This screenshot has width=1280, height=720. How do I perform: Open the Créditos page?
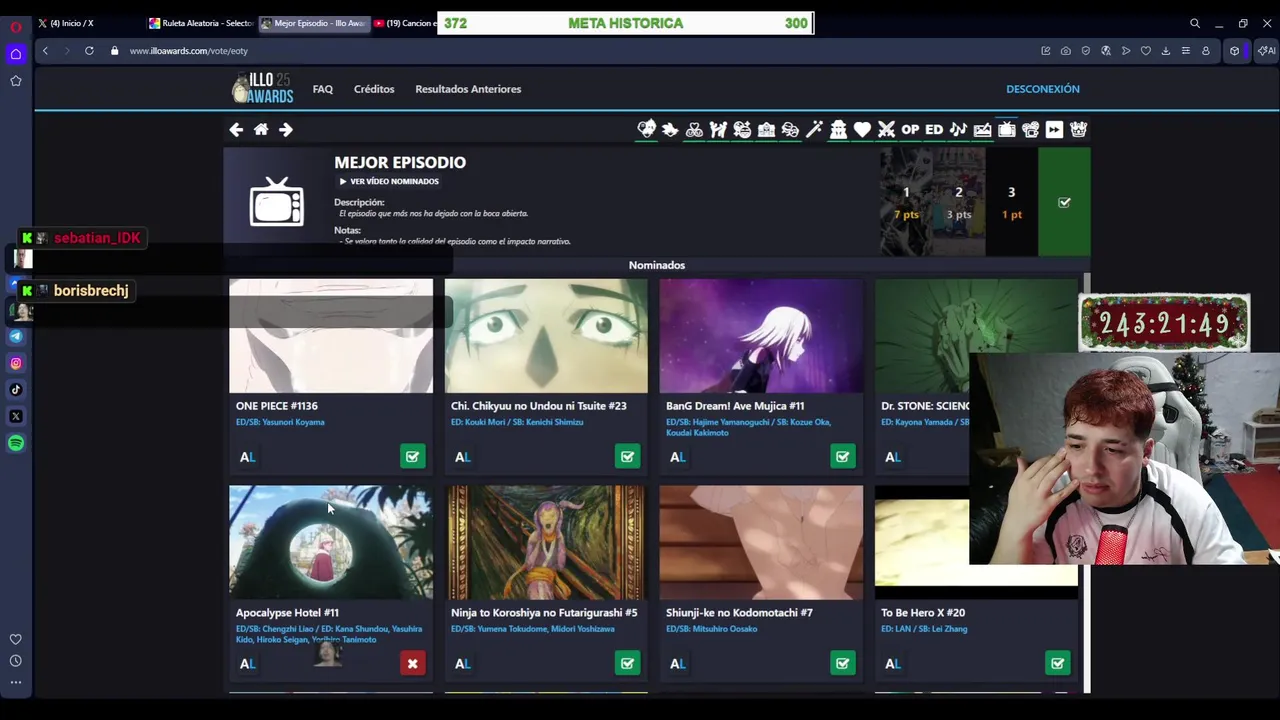point(374,89)
